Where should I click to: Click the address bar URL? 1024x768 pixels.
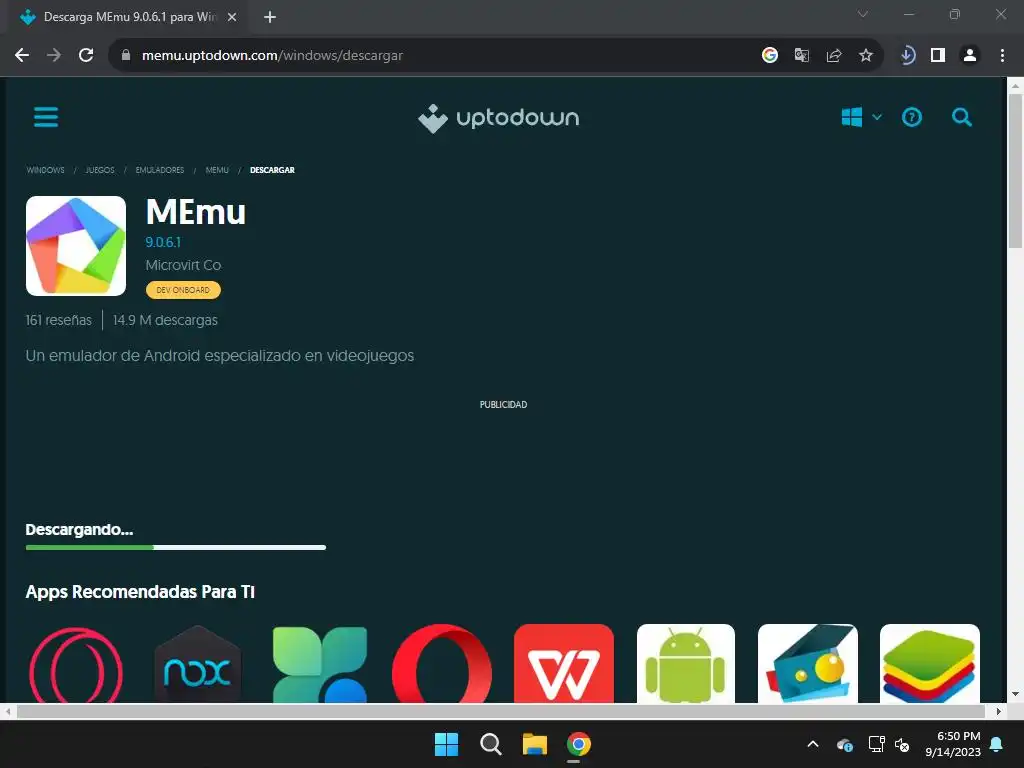tap(272, 56)
